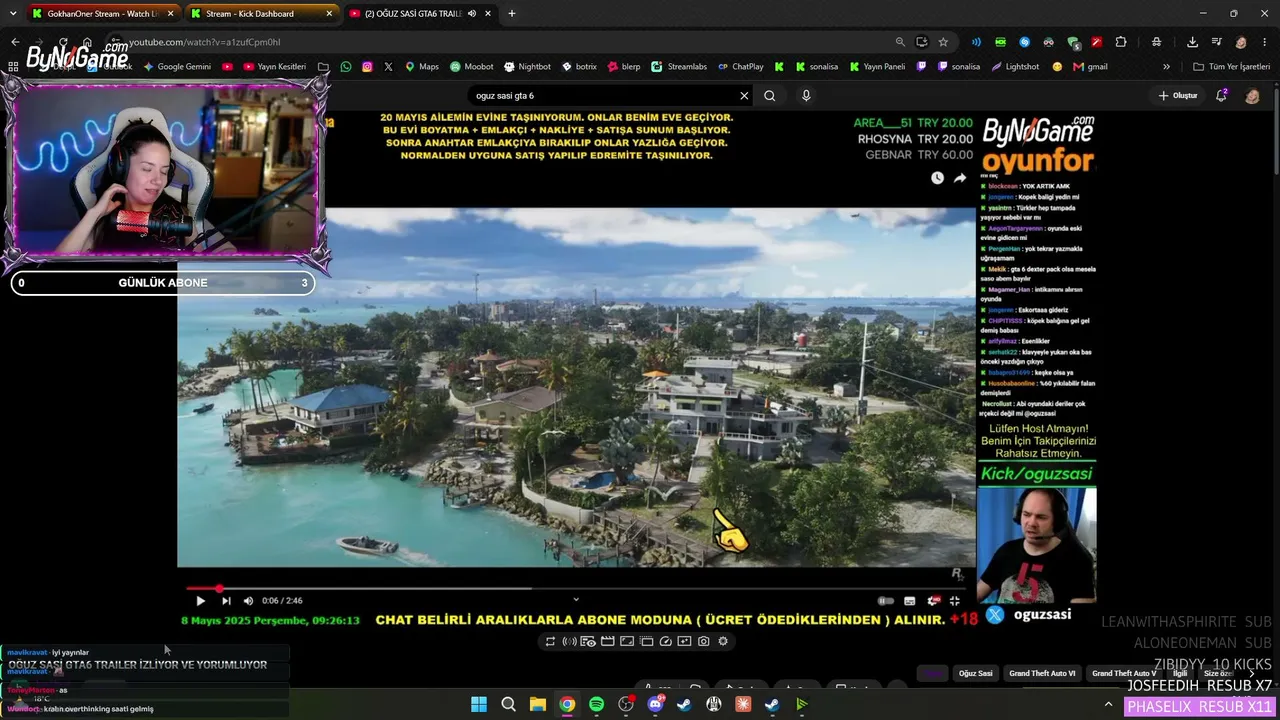Open Google Gemini bookmark
This screenshot has width=1280, height=720.
point(177,67)
